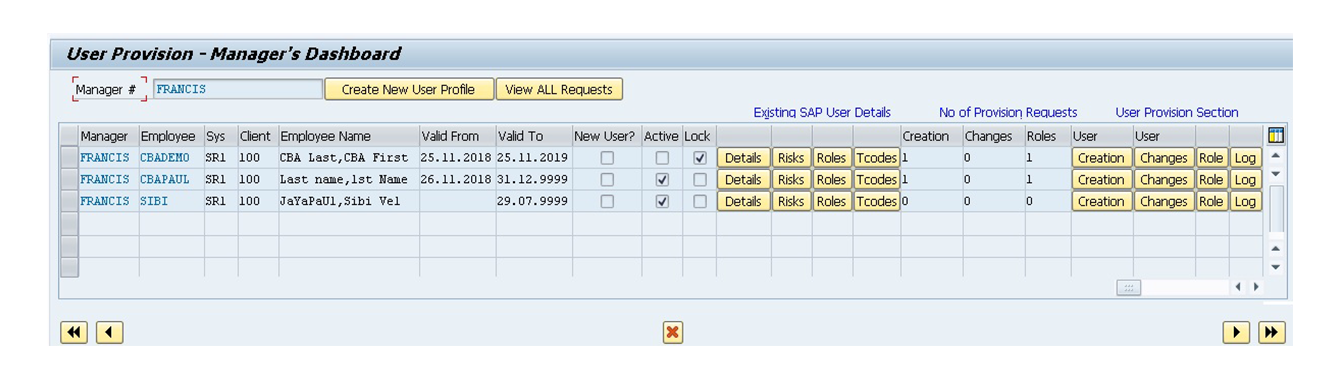Select the CBAPAUL row selector
The width and height of the screenshot is (1341, 379).
click(x=69, y=180)
